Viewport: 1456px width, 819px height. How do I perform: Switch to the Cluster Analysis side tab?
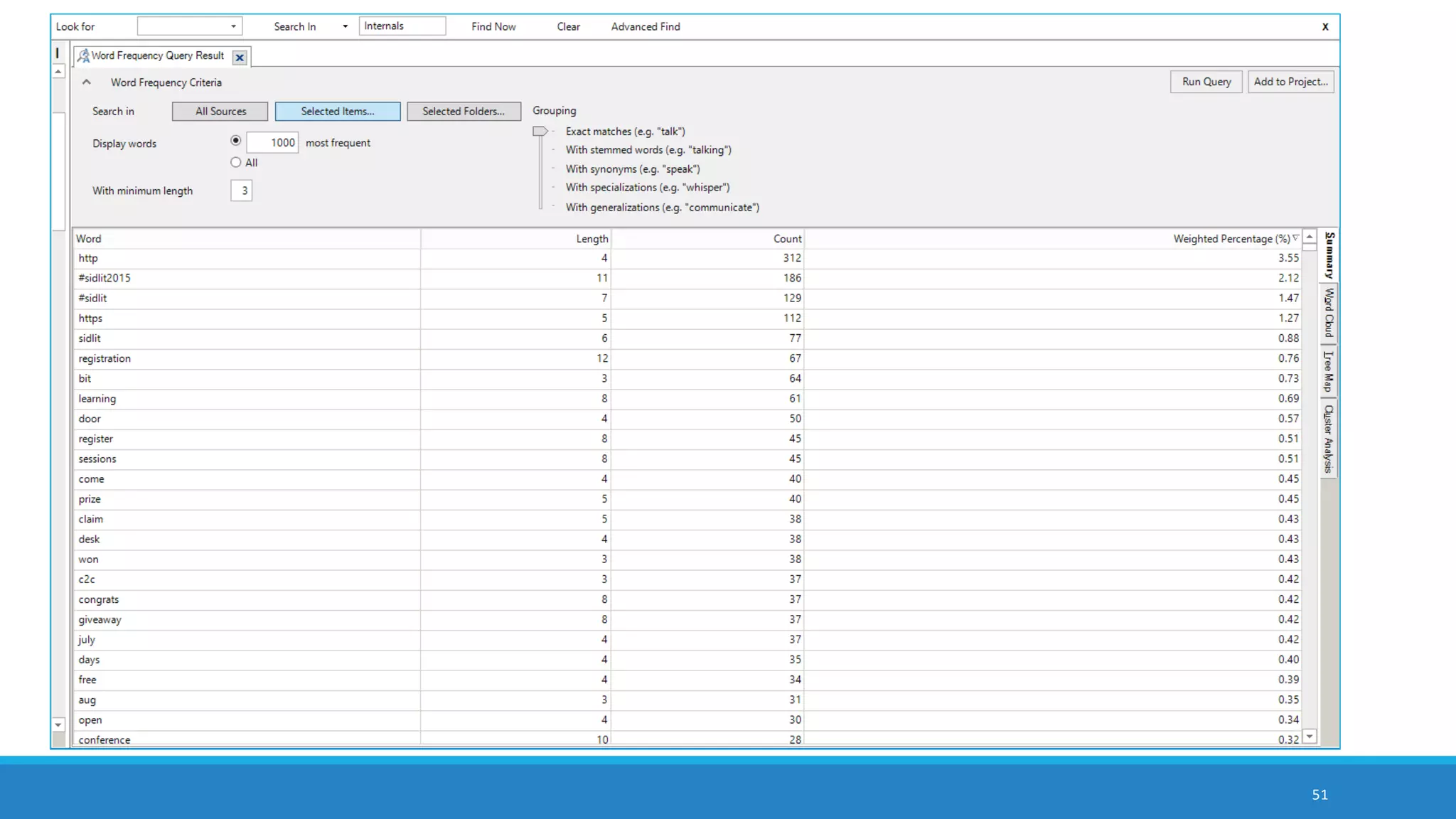coord(1329,439)
